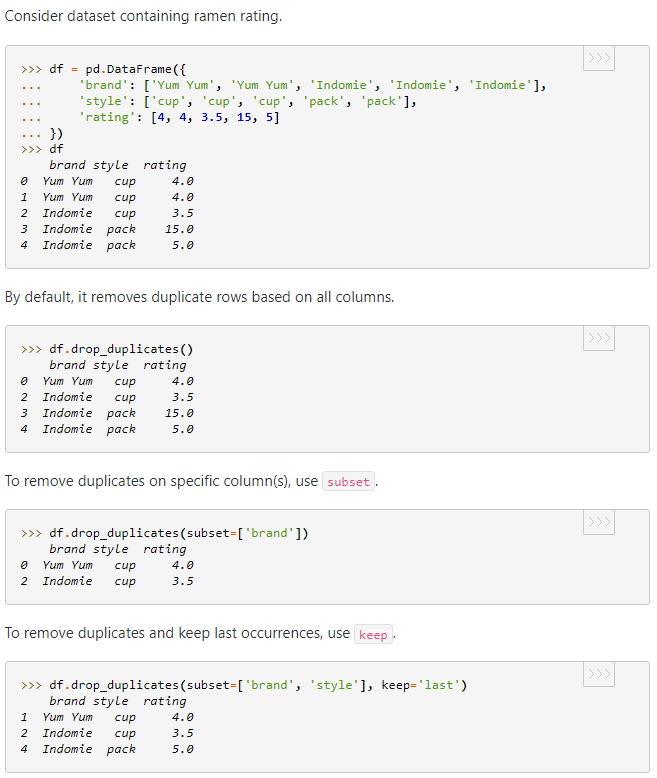Click the 'By default, it removes duplicate rows' sentence
The width and height of the screenshot is (657, 778).
point(199,297)
